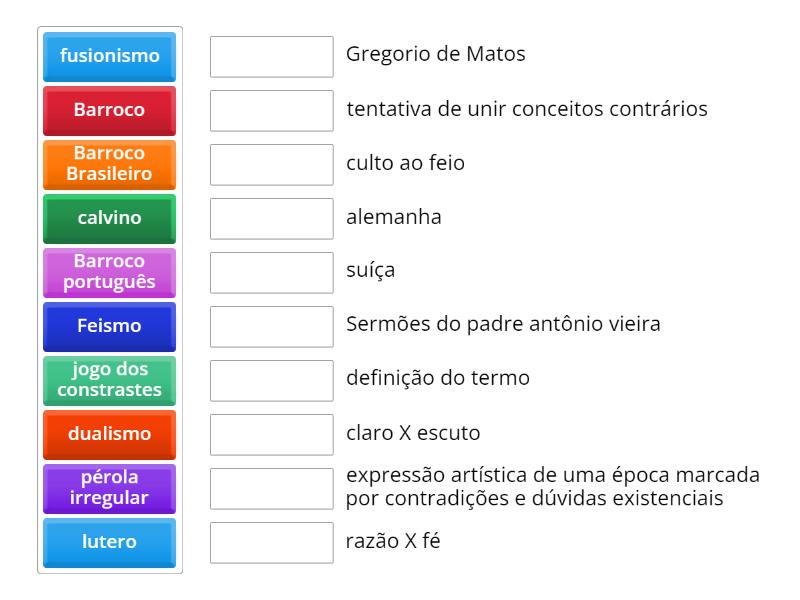The image size is (800, 600).
Task: Select the box for 'Sermões do padre antônio vieira'
Action: pos(271,326)
